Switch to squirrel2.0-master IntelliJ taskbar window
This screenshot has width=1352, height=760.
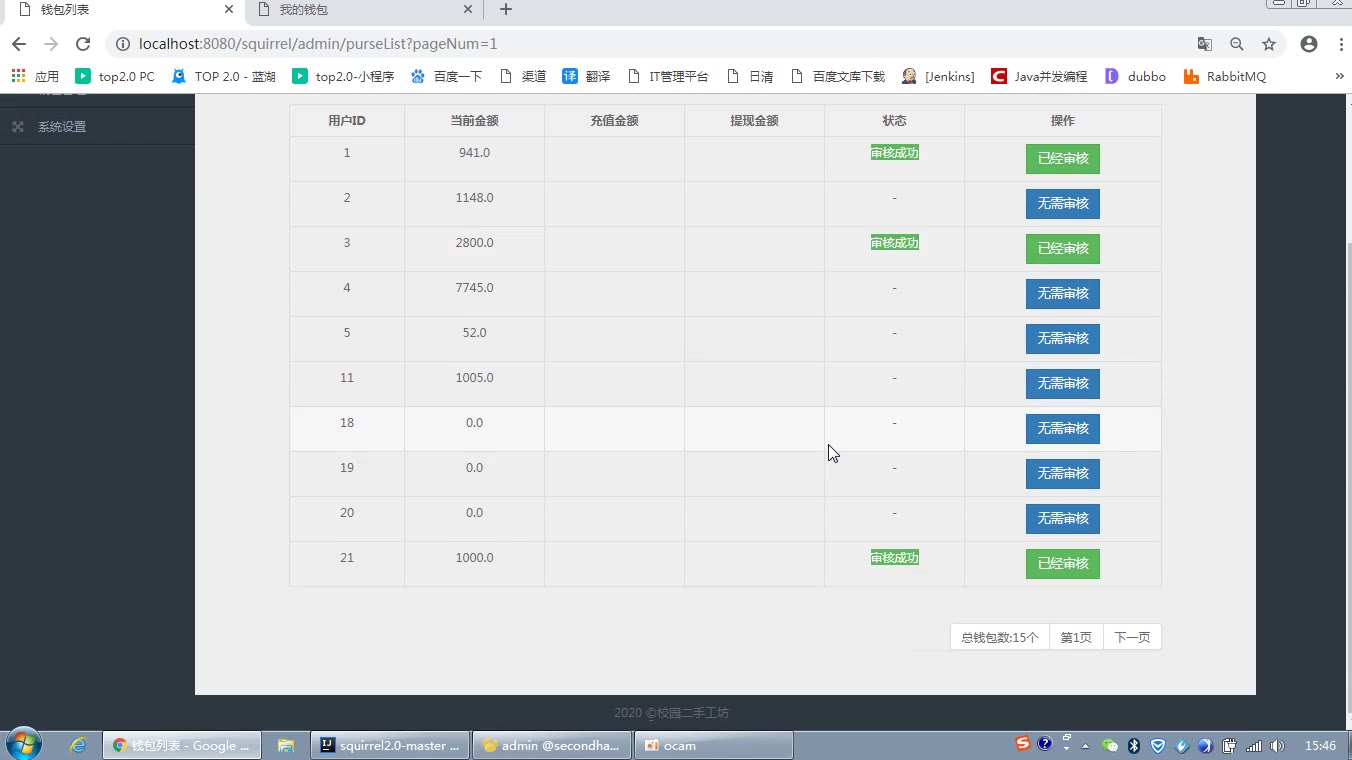(x=391, y=745)
